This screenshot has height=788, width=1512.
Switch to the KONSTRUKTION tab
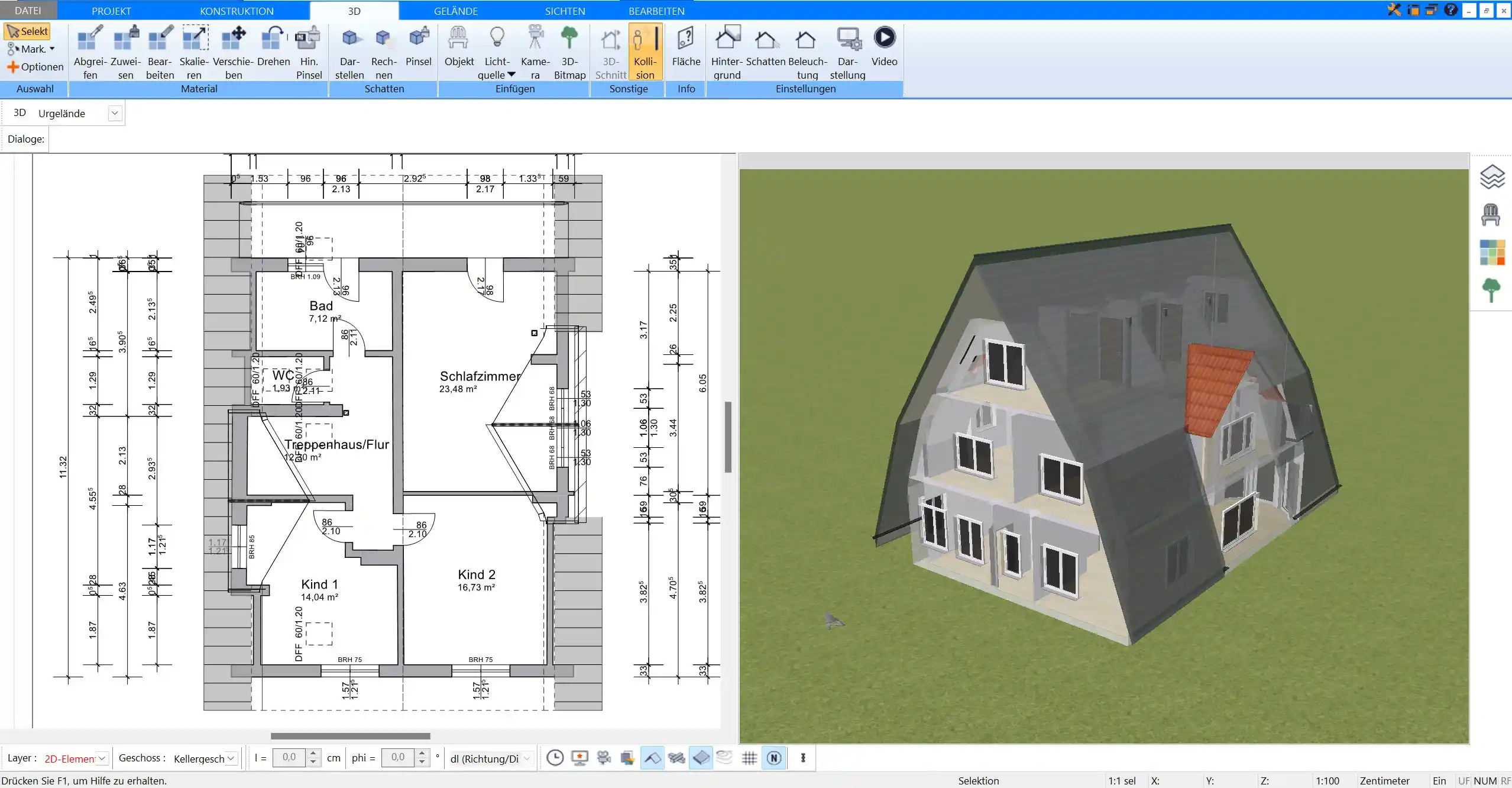tap(237, 11)
